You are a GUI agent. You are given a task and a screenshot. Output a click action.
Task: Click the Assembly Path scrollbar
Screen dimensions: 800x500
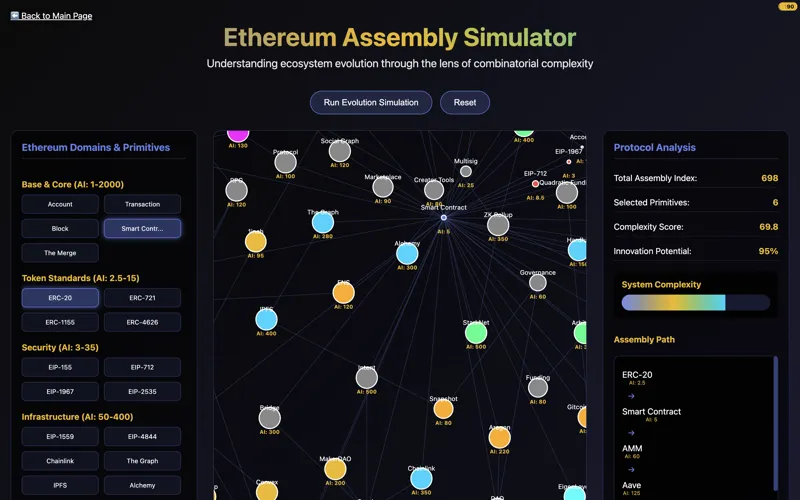point(776,423)
